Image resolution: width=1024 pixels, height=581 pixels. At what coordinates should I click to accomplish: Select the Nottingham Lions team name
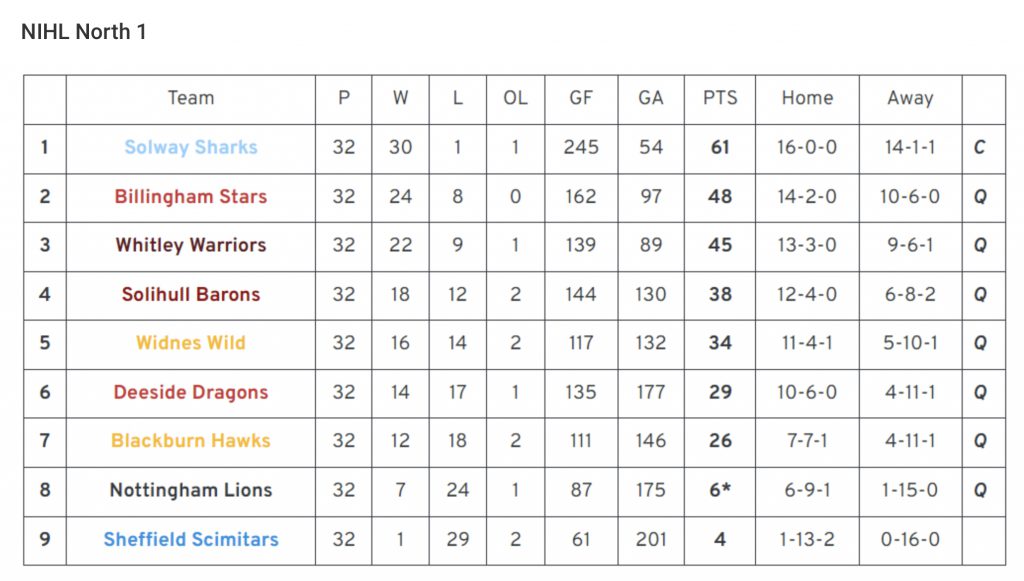[x=191, y=490]
